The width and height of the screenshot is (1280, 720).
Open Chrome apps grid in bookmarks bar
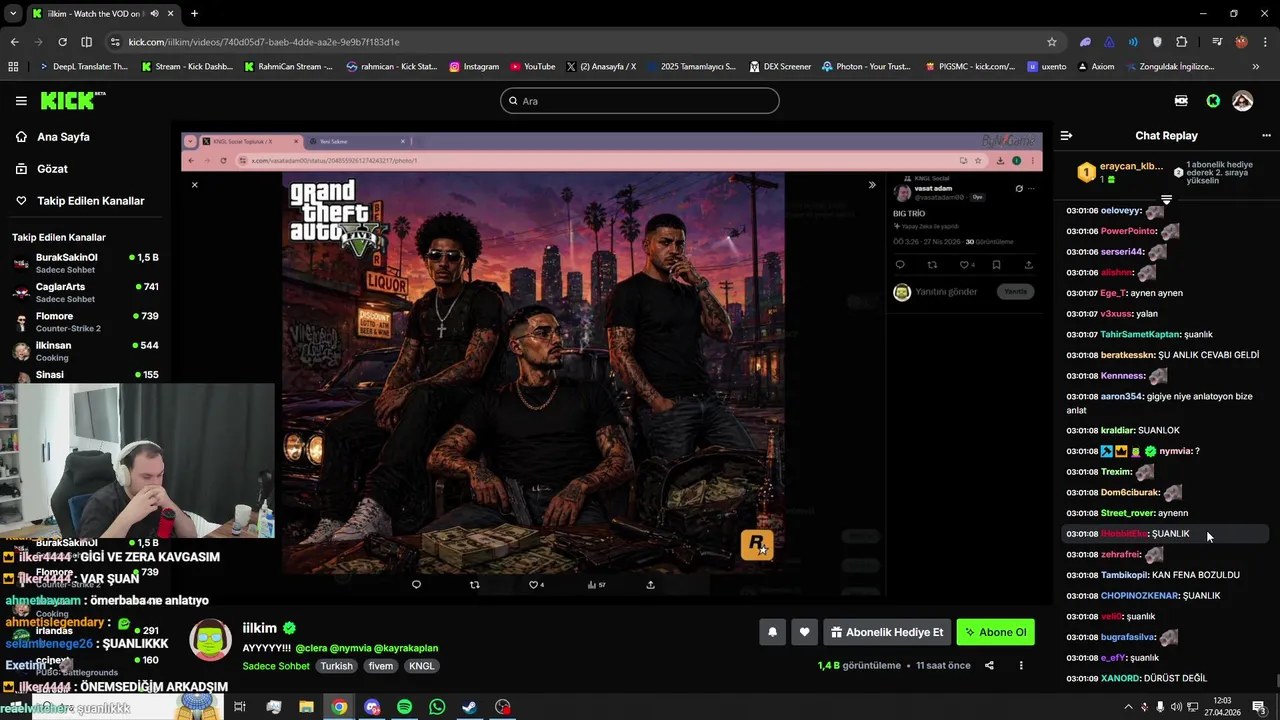click(x=13, y=67)
